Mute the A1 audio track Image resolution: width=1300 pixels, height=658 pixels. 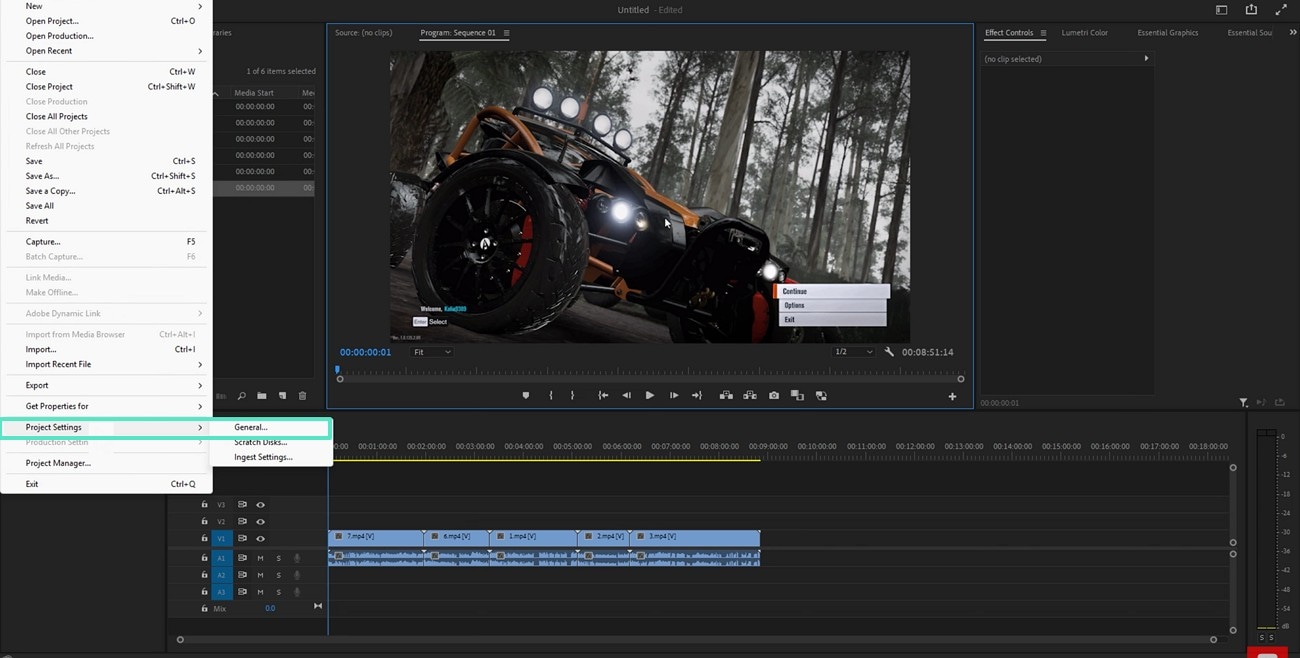pyautogui.click(x=260, y=559)
